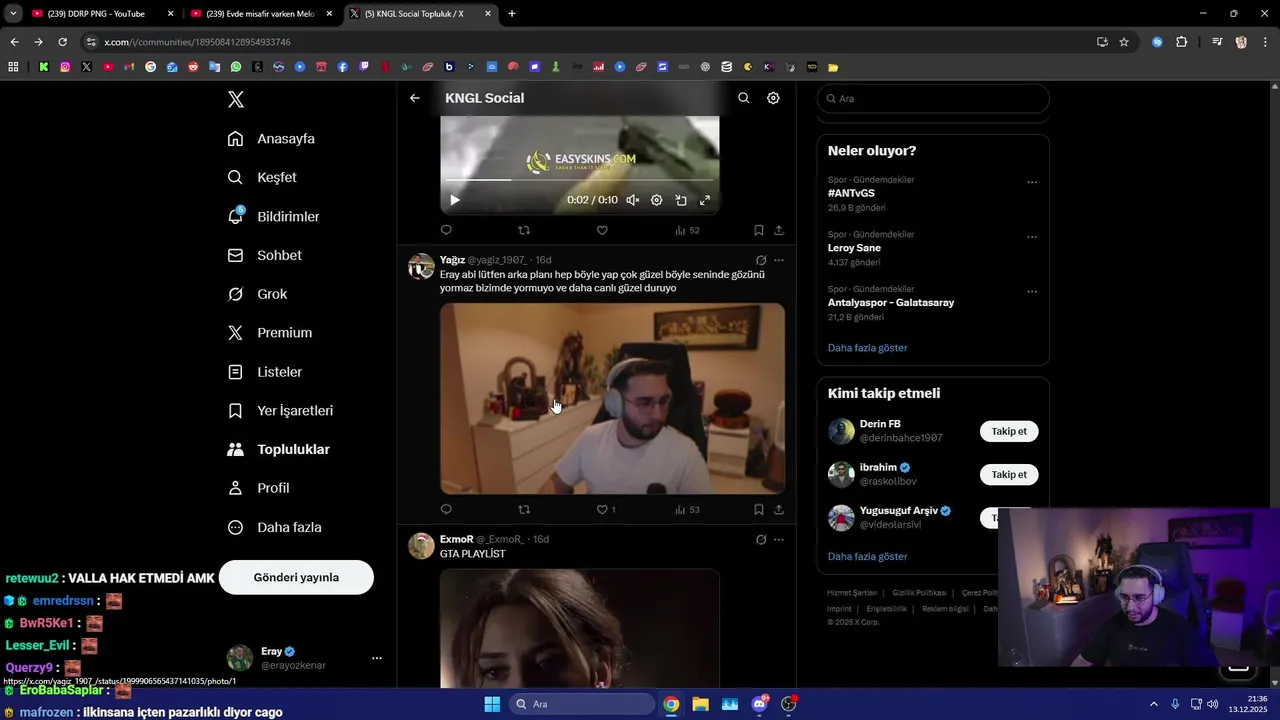Bookmark the video post
1280x720 pixels.
pos(759,230)
